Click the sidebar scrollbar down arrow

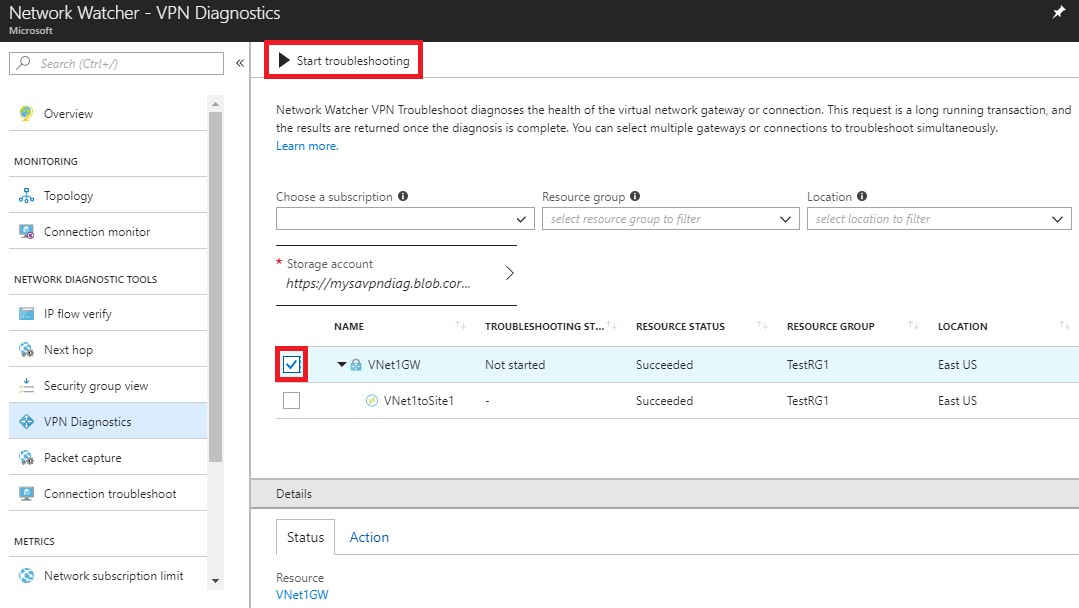(215, 579)
